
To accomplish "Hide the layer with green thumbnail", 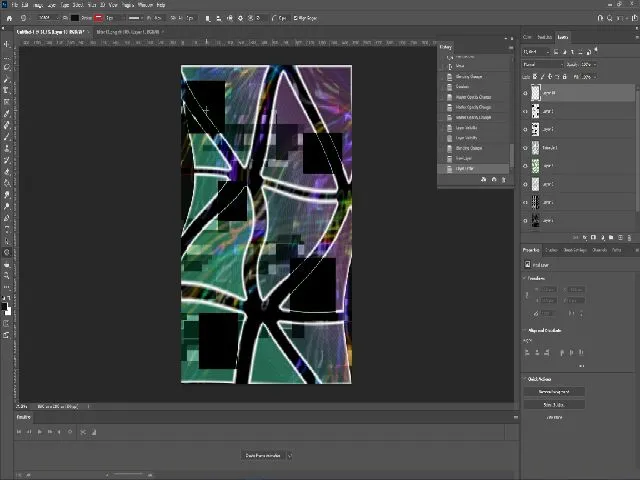I will coord(525,166).
